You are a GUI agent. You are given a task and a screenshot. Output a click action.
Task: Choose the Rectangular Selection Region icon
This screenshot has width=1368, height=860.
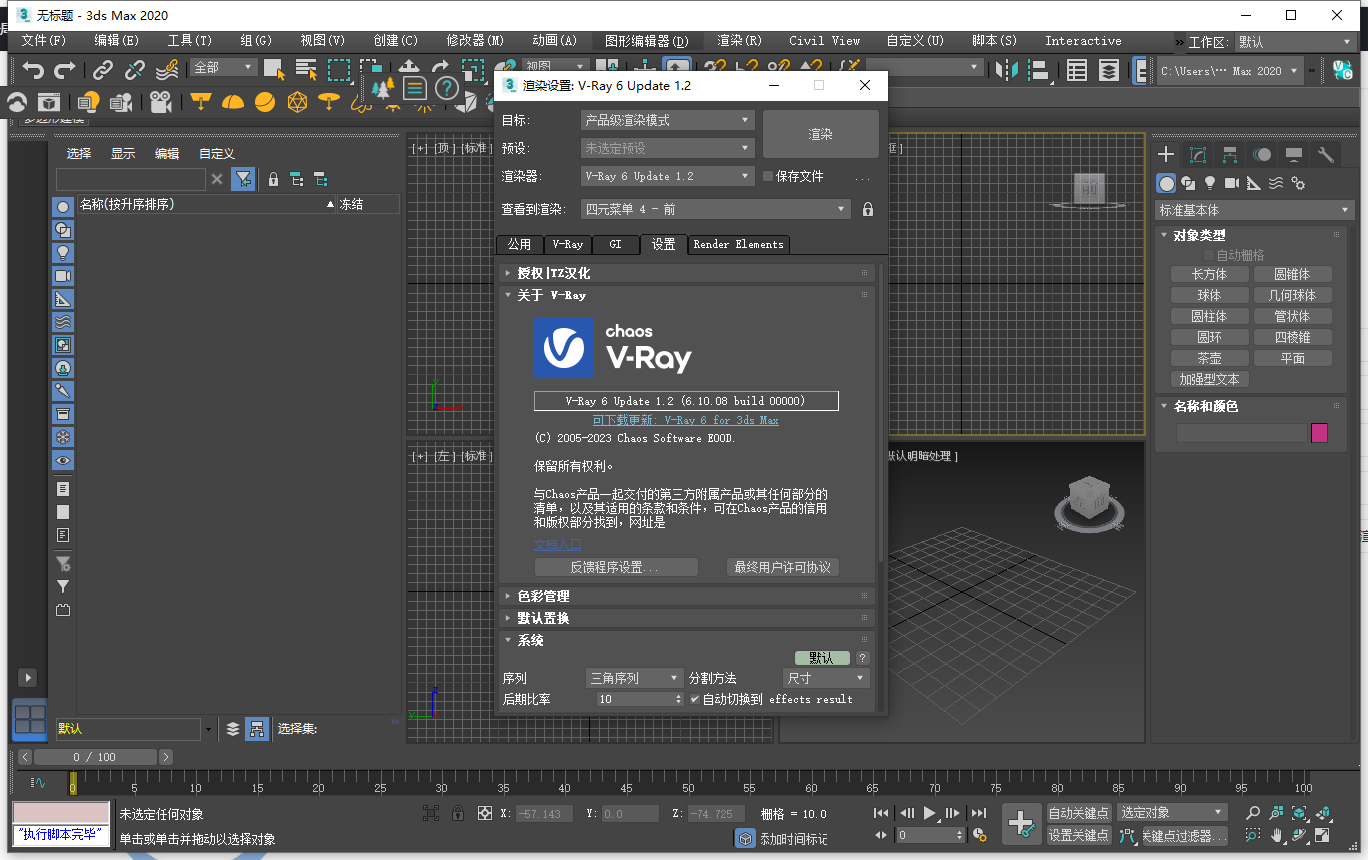click(x=340, y=70)
